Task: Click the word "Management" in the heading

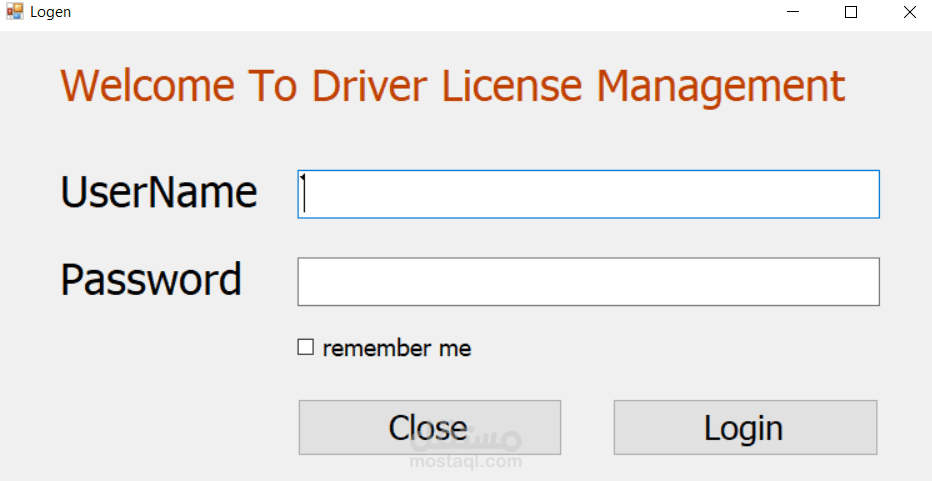Action: (721, 86)
